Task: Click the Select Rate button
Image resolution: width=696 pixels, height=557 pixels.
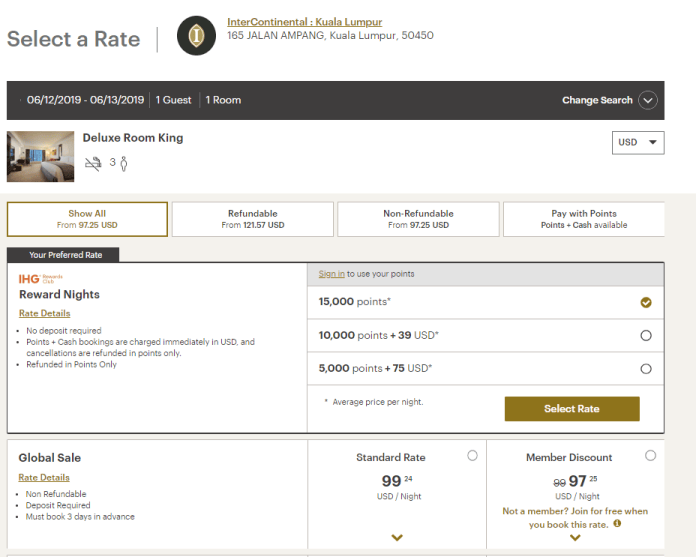Action: pos(572,409)
